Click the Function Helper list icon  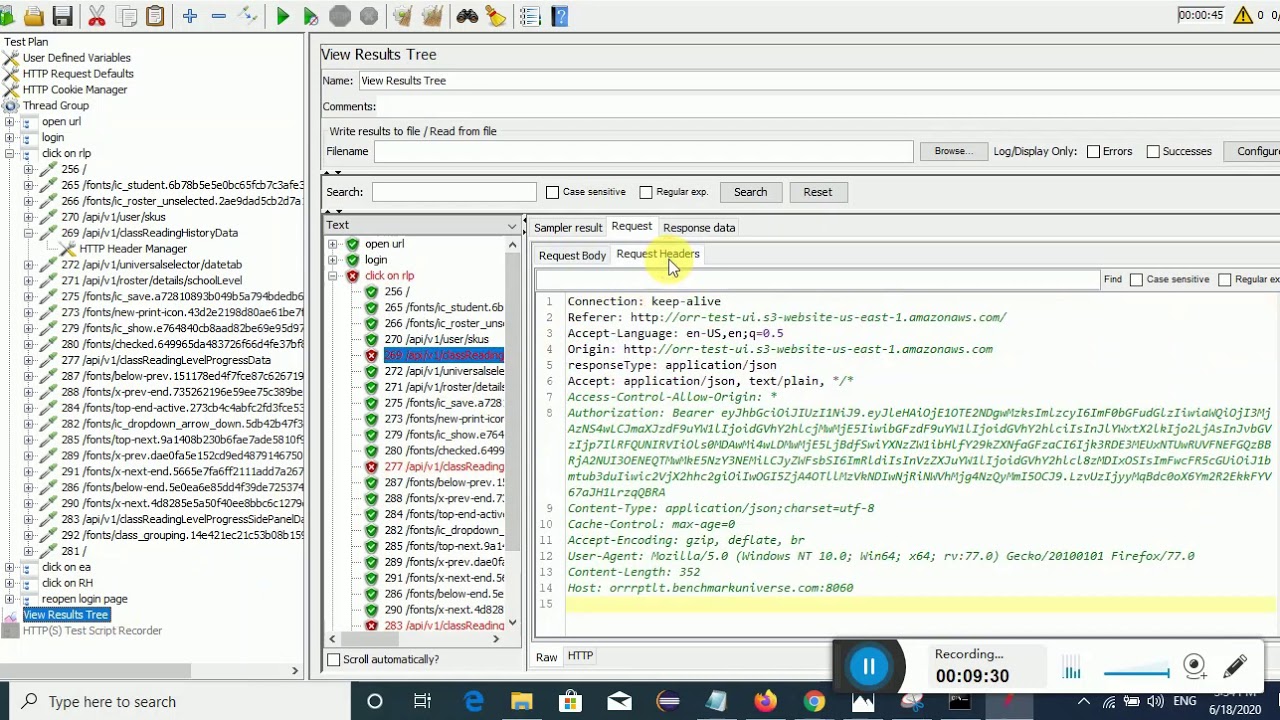coord(530,16)
